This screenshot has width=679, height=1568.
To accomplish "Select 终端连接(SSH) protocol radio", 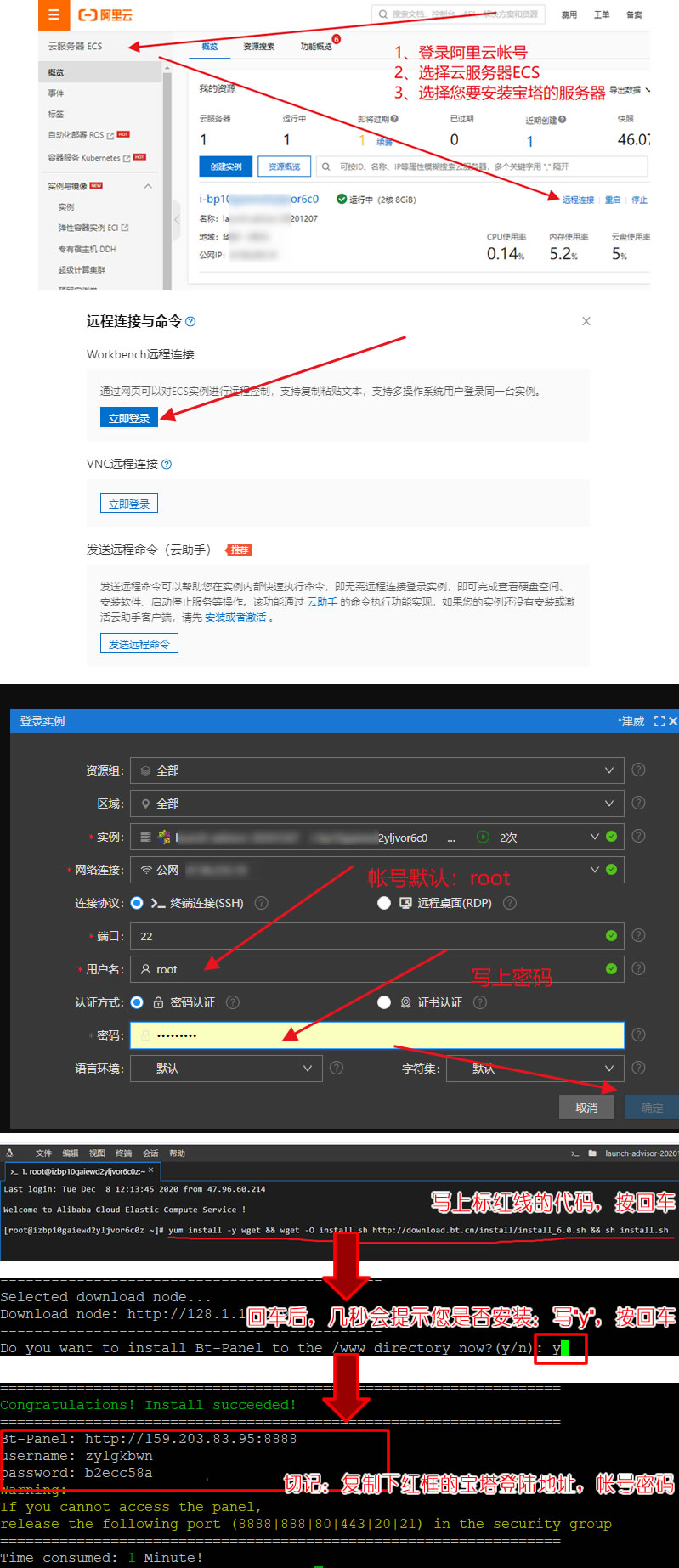I will pos(137,903).
